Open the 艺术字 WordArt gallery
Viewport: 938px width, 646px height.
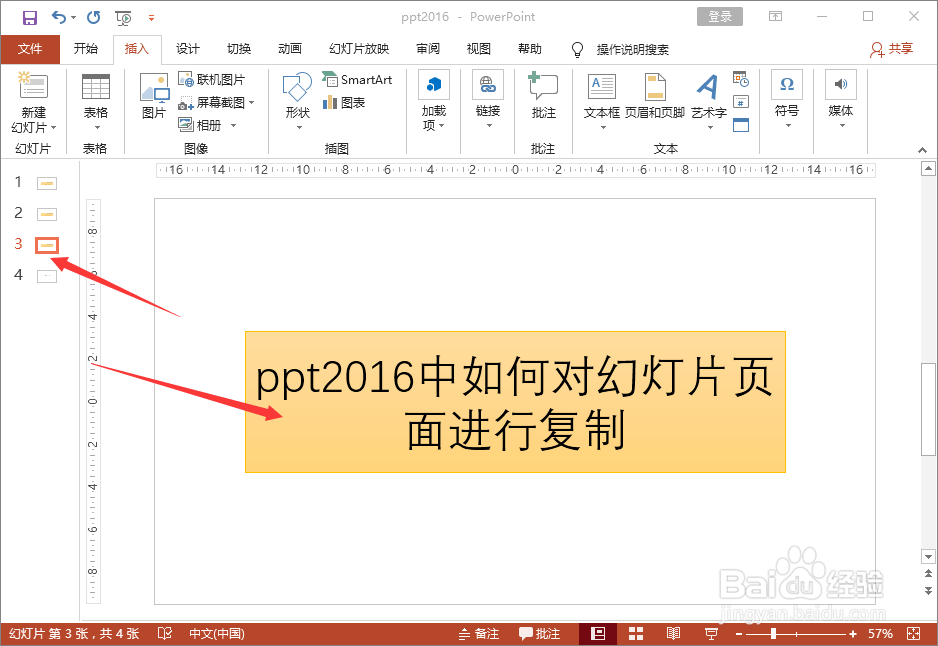708,102
